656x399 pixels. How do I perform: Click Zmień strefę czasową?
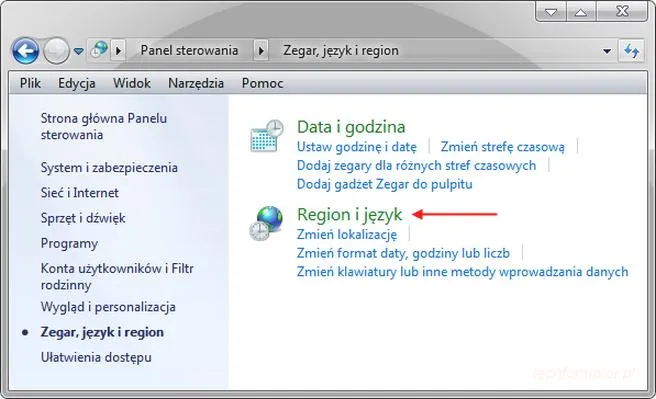click(502, 147)
